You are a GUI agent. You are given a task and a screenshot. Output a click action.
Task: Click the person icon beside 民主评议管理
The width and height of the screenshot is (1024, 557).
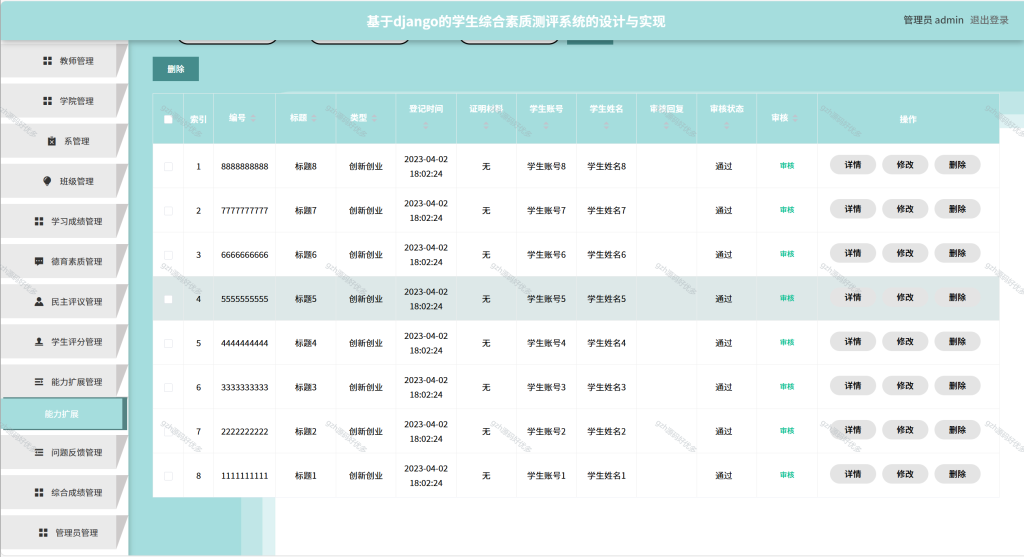39,302
